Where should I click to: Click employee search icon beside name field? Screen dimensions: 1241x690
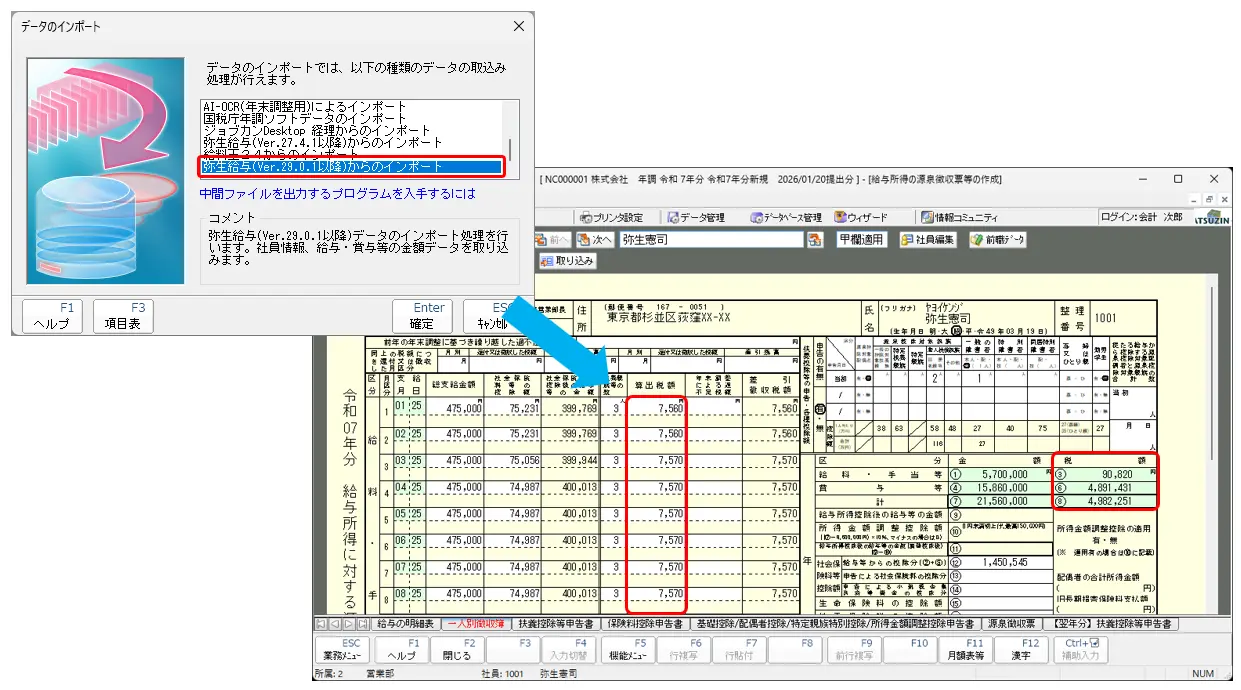coord(815,240)
